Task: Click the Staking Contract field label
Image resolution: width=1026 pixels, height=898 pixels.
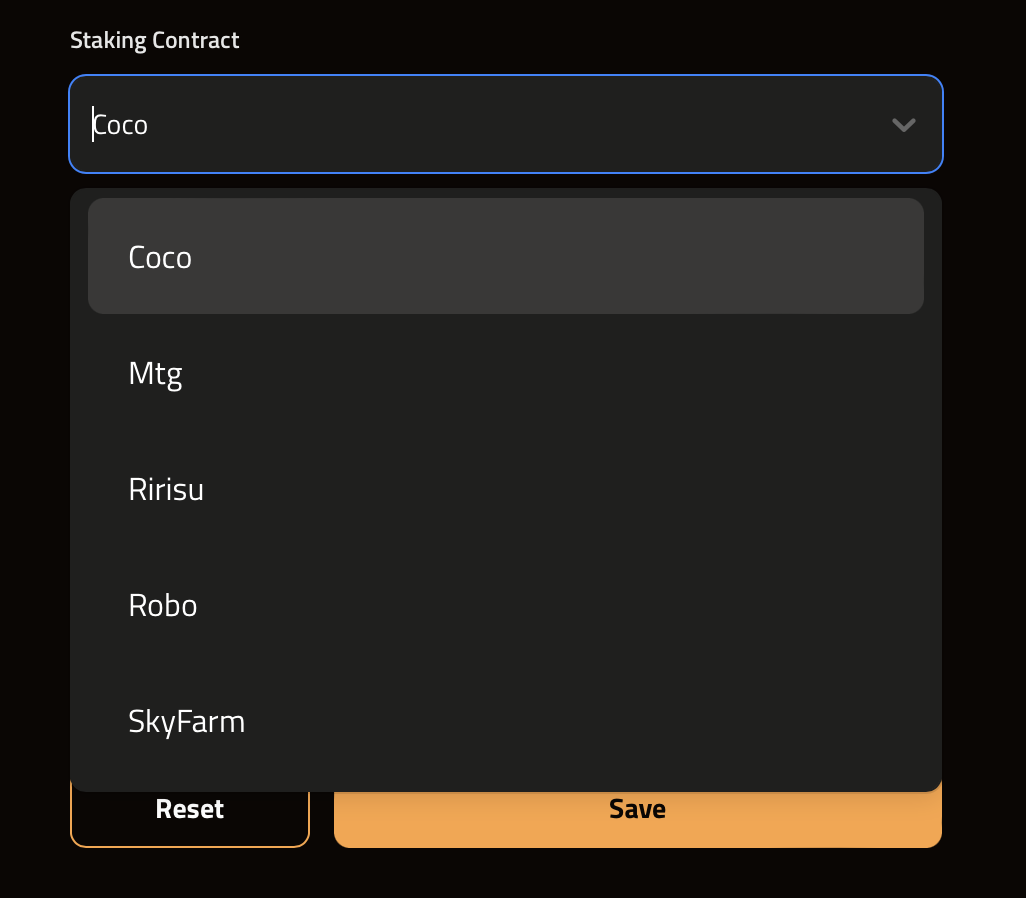Action: pos(155,41)
